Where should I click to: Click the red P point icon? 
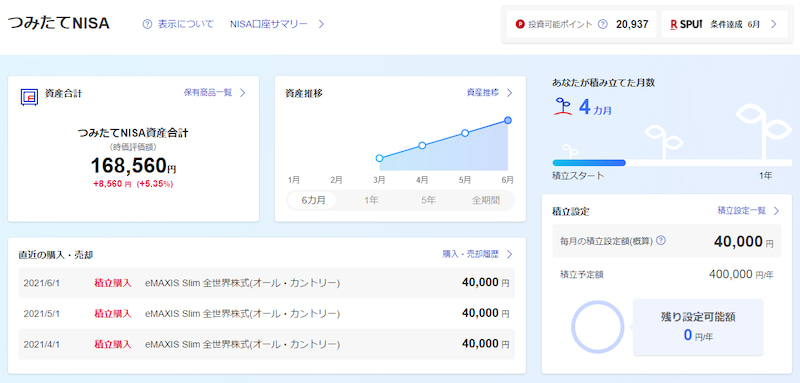(520, 24)
